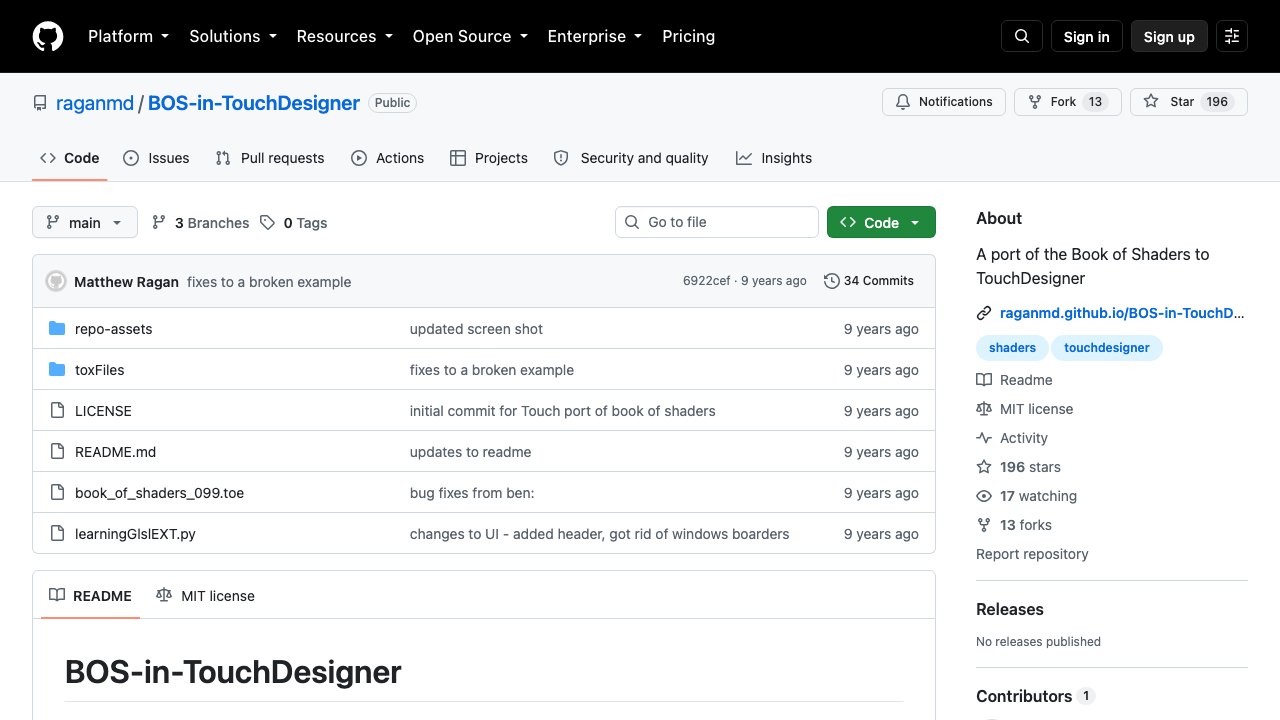Click the Sign in button

[1087, 36]
